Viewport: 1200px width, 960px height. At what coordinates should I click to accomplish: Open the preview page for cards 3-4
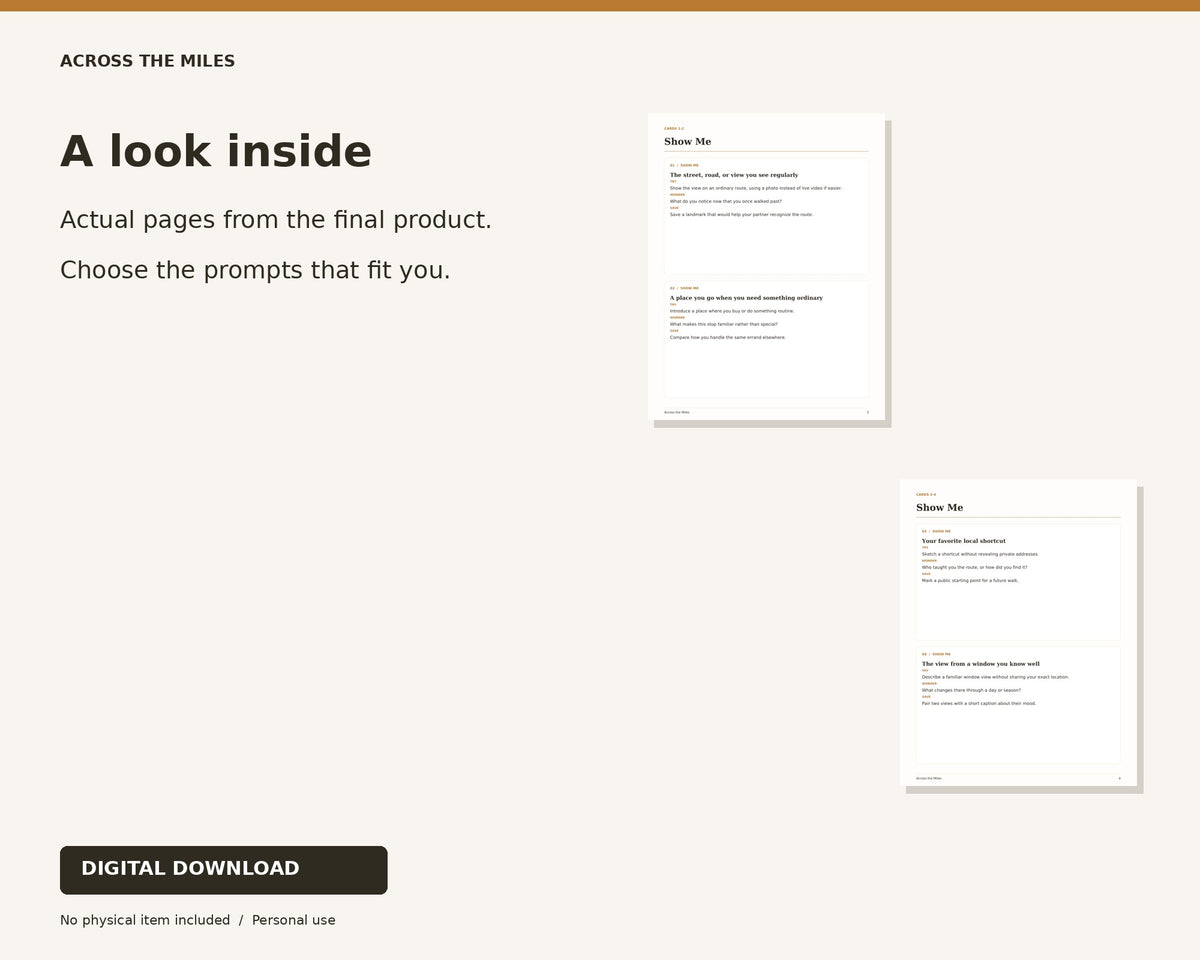(x=1018, y=633)
